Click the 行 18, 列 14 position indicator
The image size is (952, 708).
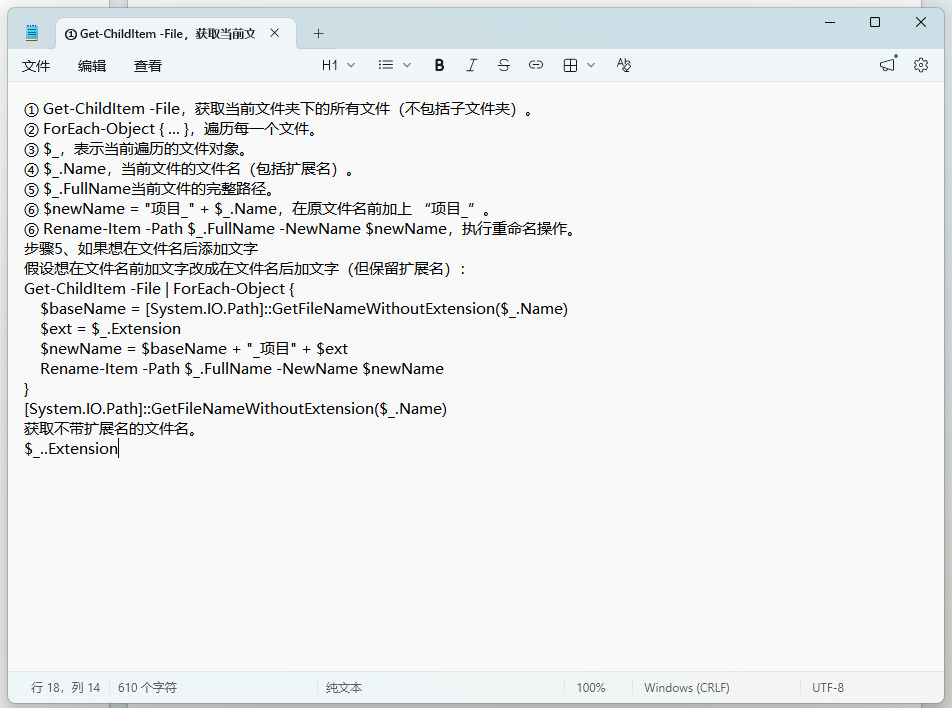tap(66, 687)
